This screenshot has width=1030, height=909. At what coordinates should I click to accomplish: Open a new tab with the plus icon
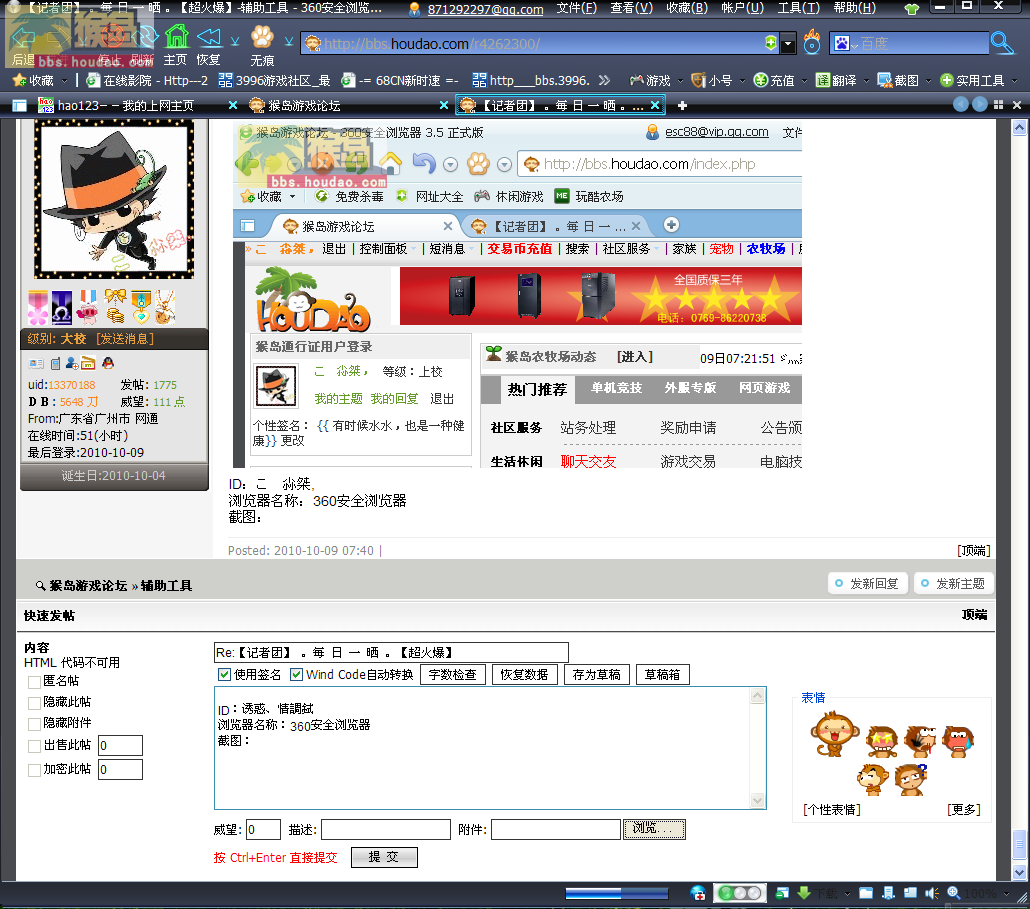683,105
